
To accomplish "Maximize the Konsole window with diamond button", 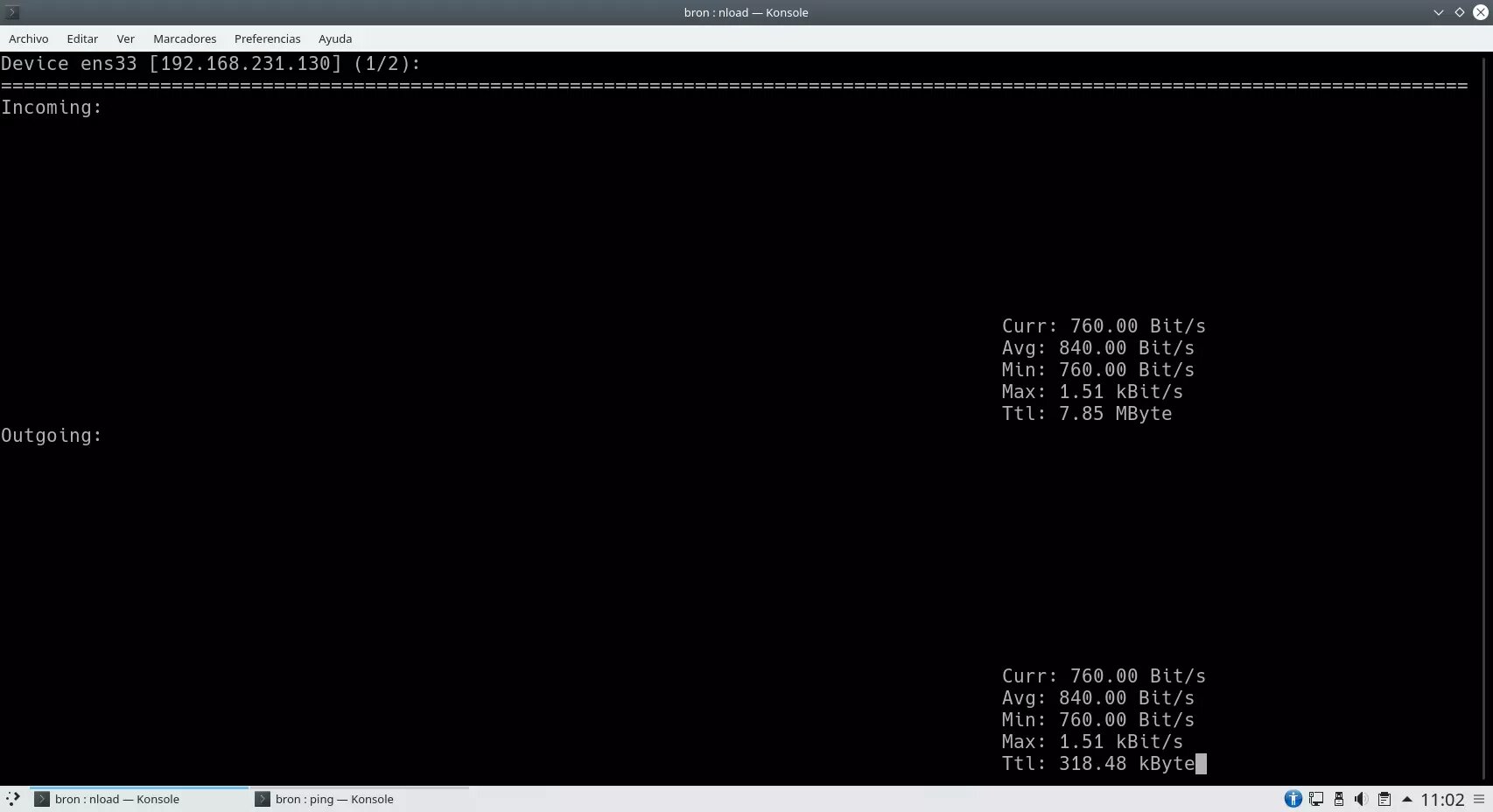I will (x=1459, y=12).
